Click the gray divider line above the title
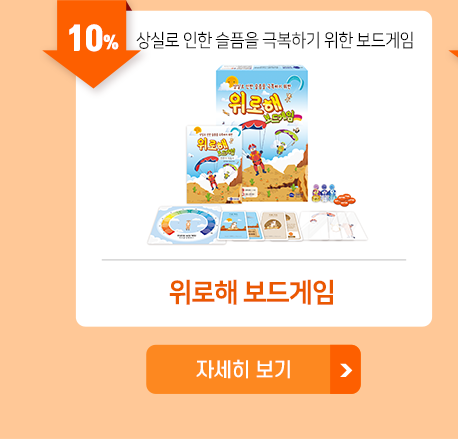Image resolution: width=458 pixels, height=439 pixels. coord(254,259)
